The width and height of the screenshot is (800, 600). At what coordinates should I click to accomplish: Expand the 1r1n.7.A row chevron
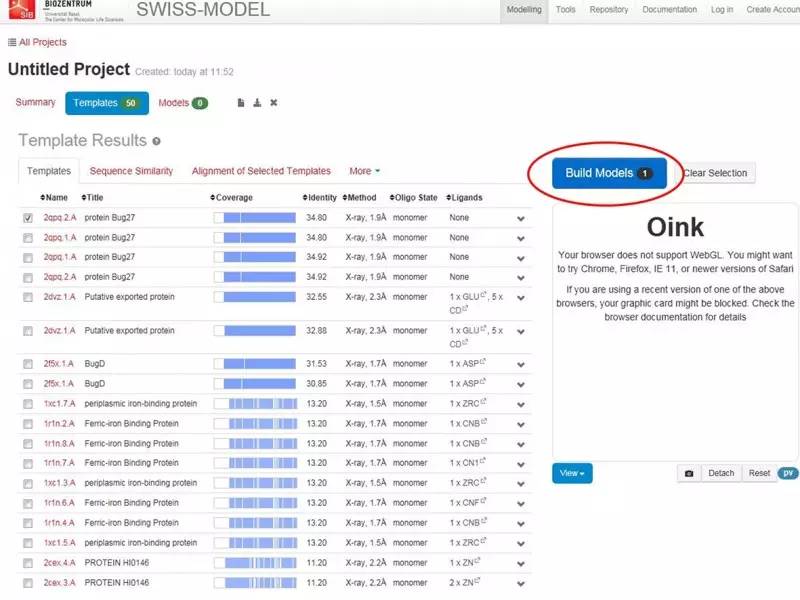pyautogui.click(x=520, y=464)
